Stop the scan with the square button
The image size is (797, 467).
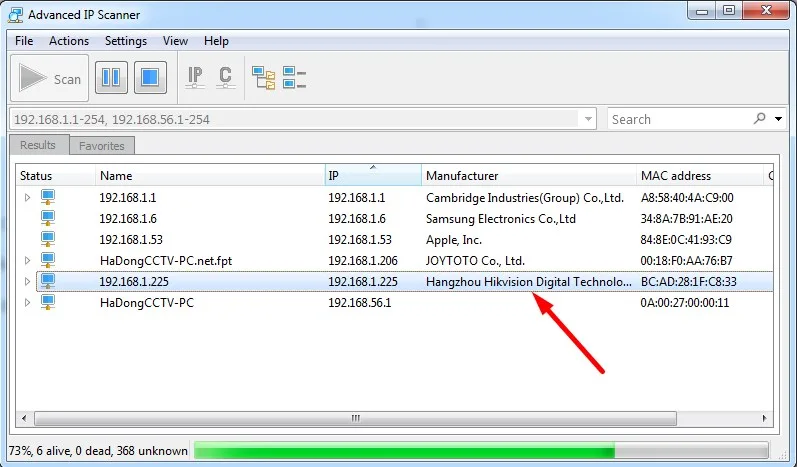[150, 78]
